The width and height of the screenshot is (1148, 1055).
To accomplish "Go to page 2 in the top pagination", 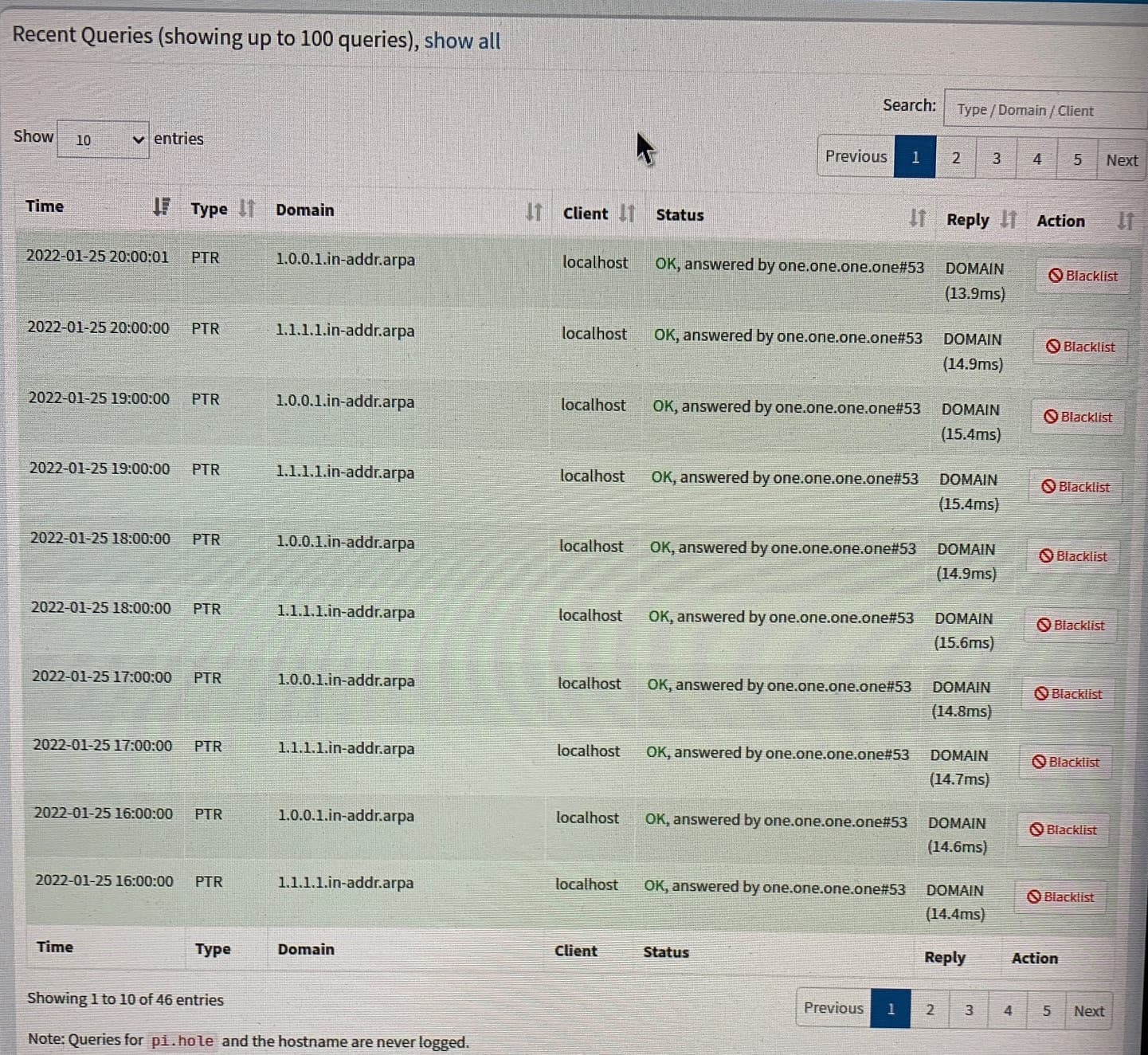I will (956, 158).
